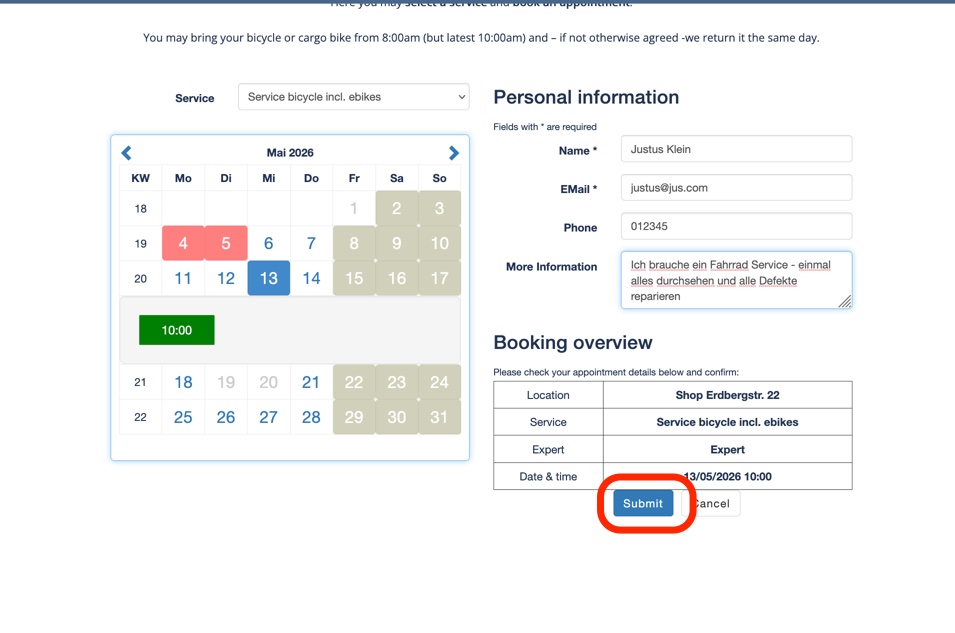Select May 11 in calendar

pos(183,278)
